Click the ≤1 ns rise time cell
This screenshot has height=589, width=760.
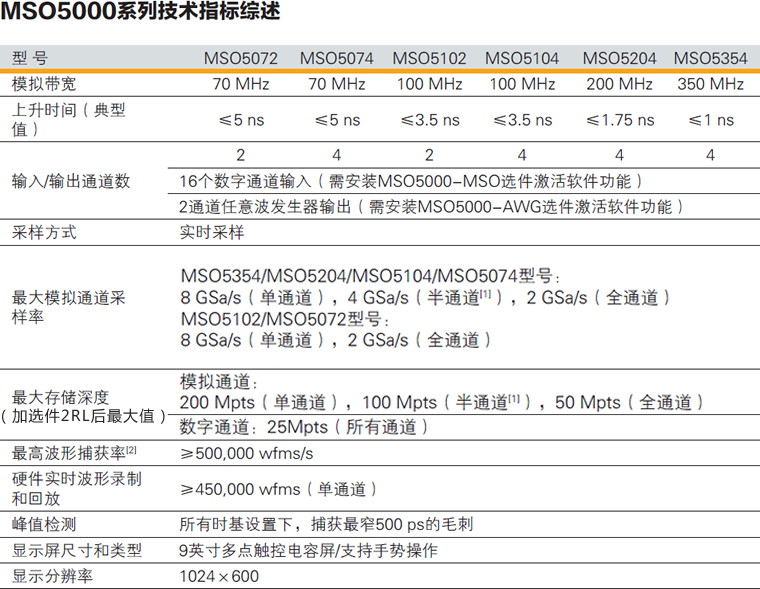click(711, 120)
